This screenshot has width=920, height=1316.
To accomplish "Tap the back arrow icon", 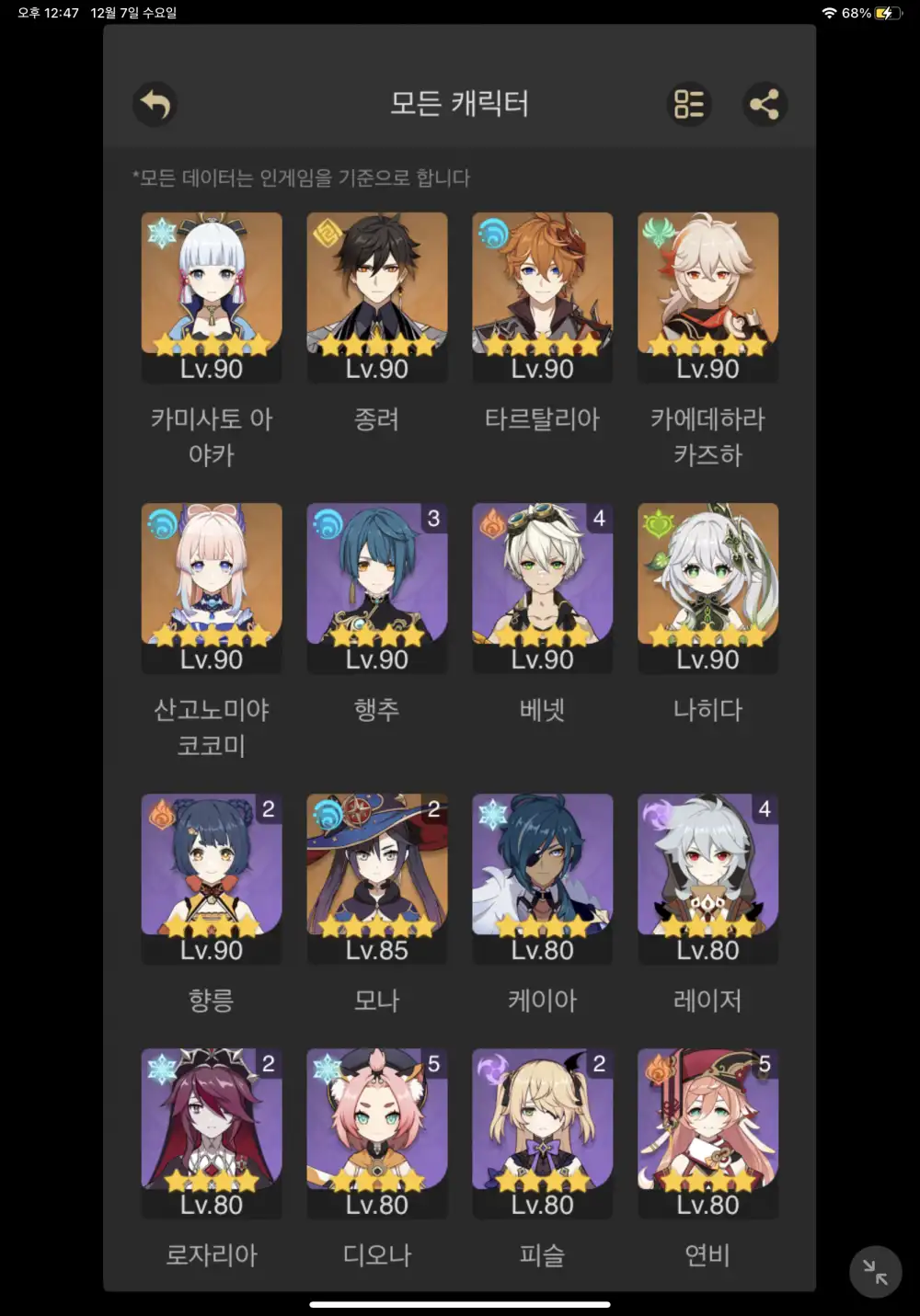I will click(155, 104).
